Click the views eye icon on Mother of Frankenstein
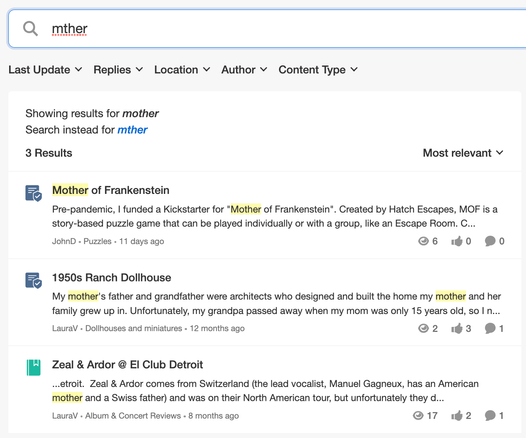526x438 pixels. [423, 241]
